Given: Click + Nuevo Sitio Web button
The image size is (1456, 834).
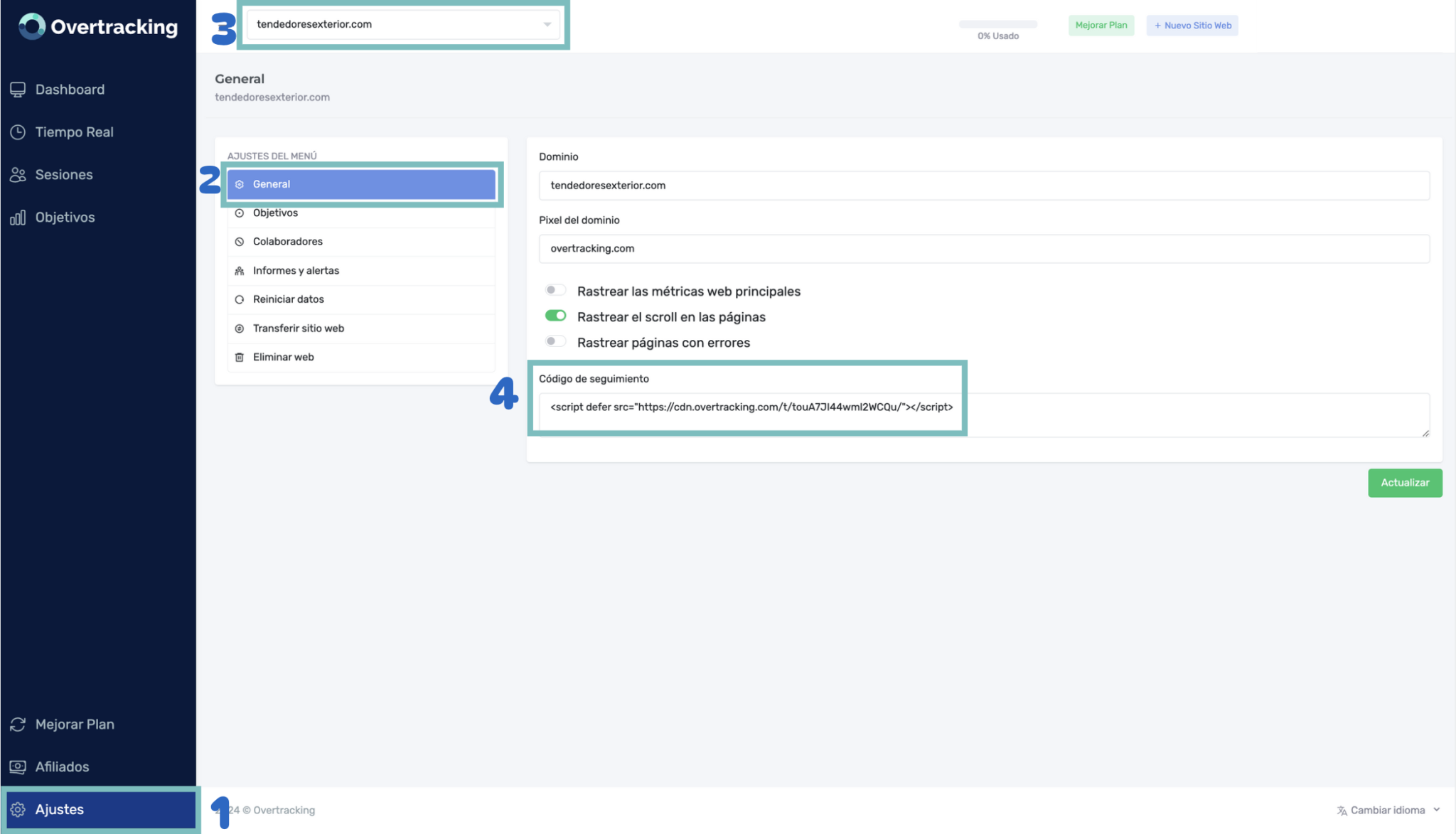Looking at the screenshot, I should tap(1192, 26).
